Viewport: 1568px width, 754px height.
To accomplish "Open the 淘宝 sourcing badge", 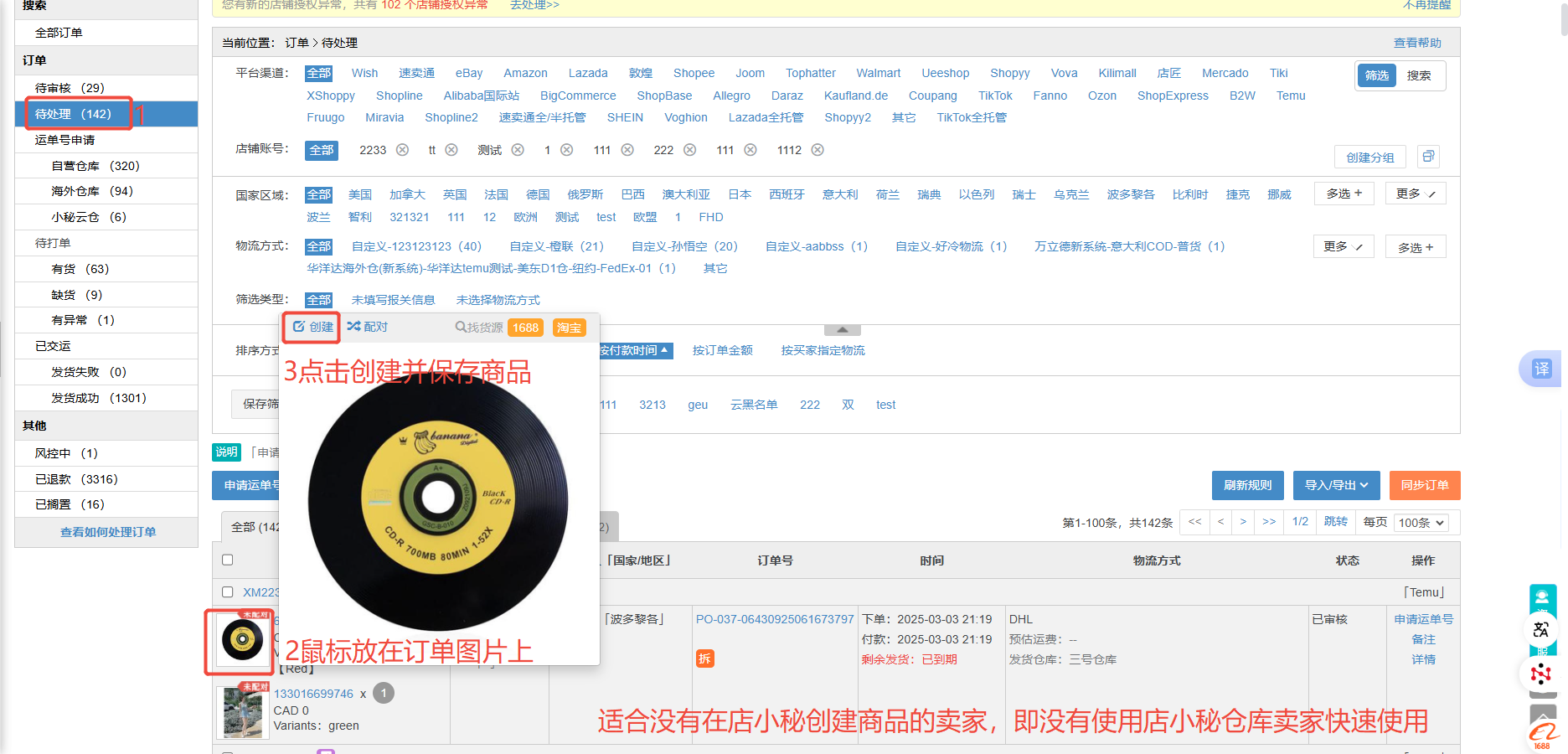I will pos(569,328).
